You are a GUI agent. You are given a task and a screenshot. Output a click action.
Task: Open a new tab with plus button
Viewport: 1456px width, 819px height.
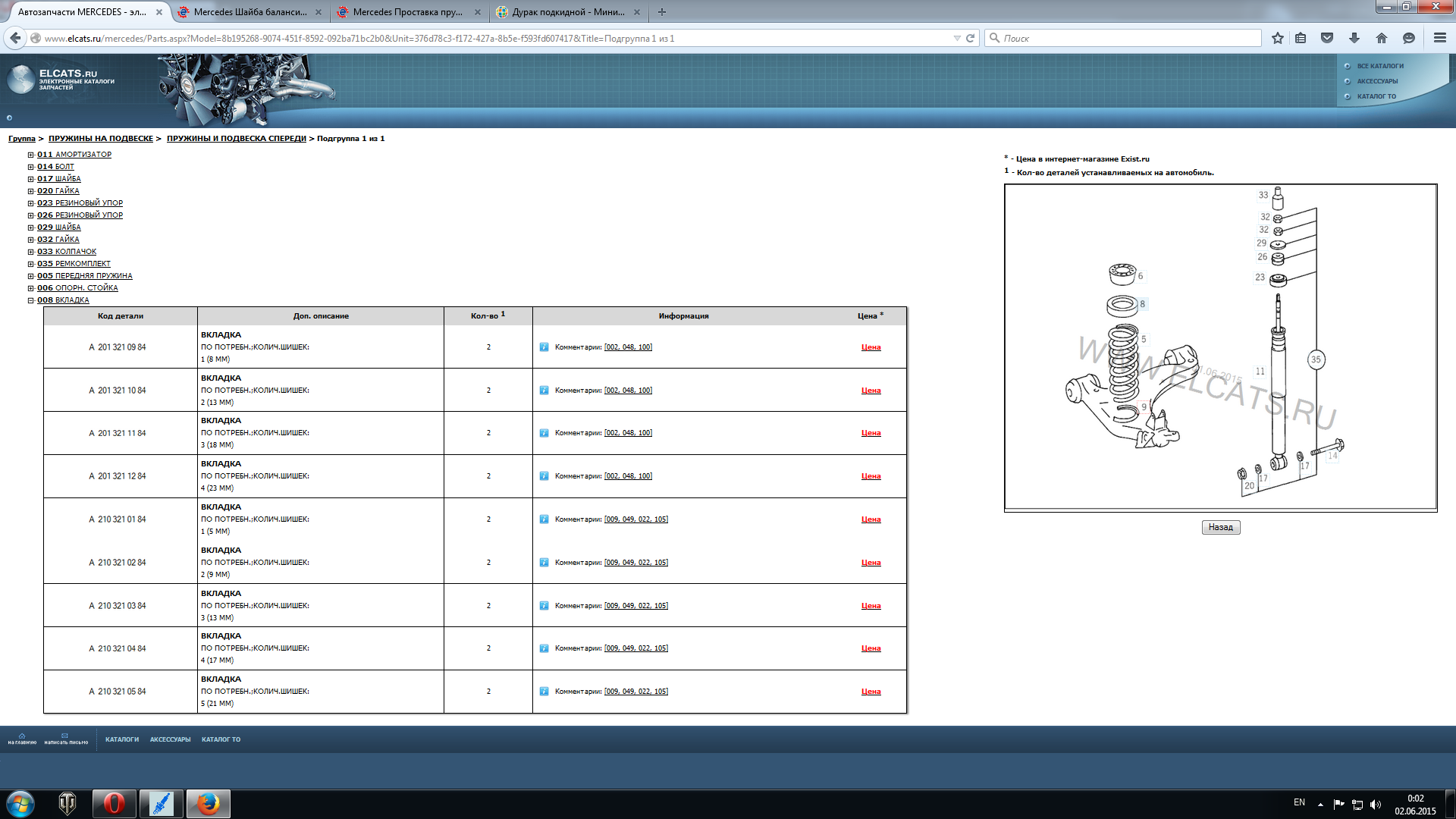pyautogui.click(x=662, y=12)
